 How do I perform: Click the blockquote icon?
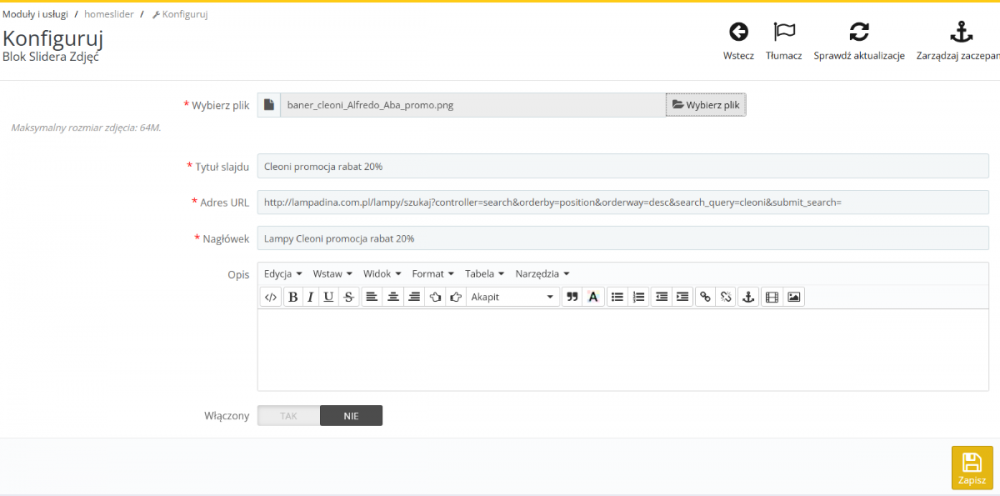click(572, 297)
